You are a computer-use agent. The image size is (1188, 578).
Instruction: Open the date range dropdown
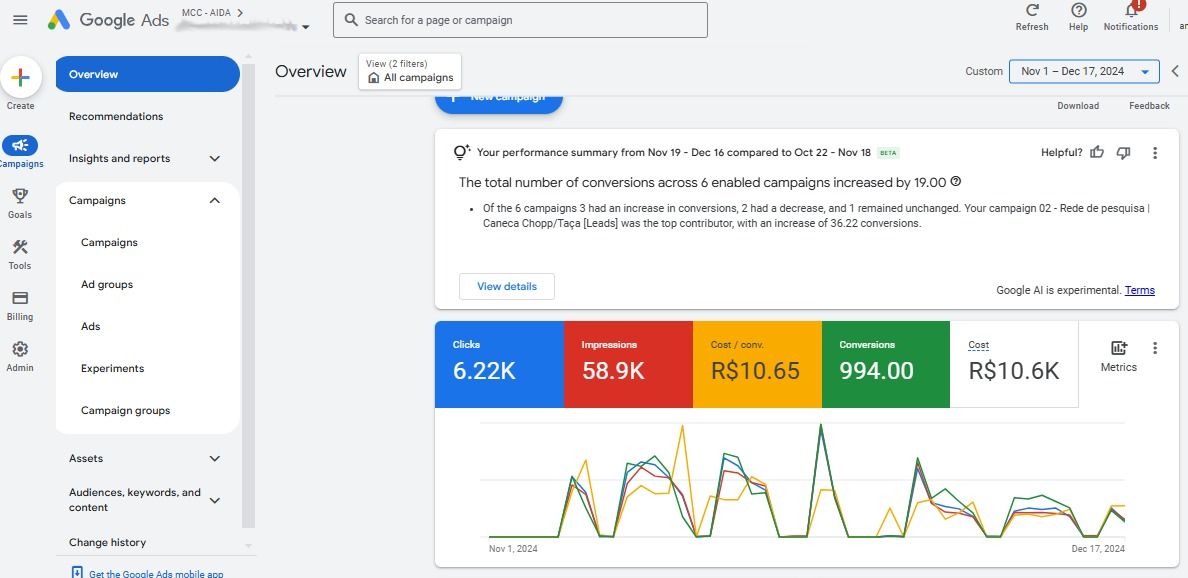click(1083, 71)
